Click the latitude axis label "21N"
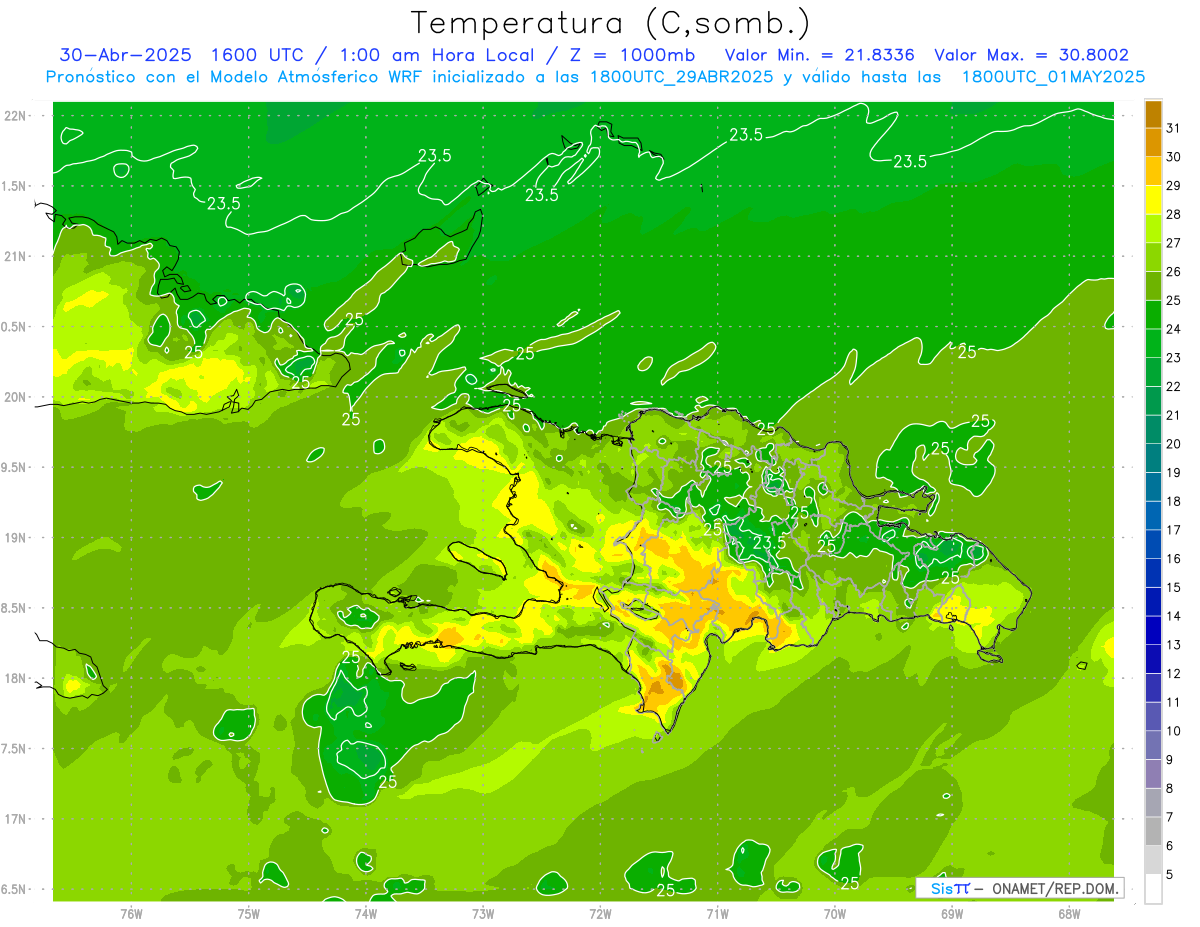1200x927 pixels. pos(17,256)
